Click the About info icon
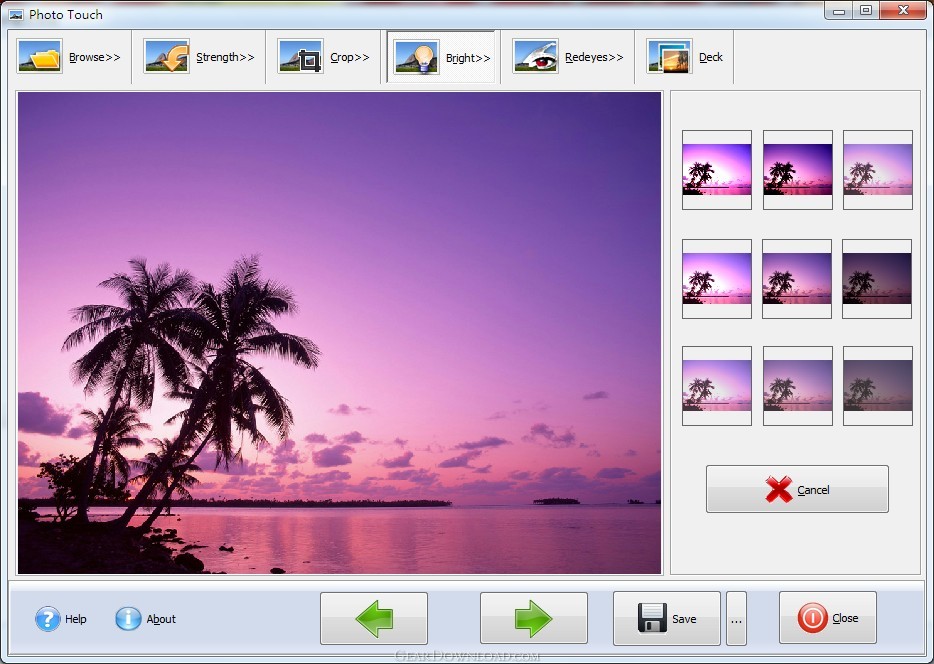Screen dimensions: 934x664 [x=128, y=619]
